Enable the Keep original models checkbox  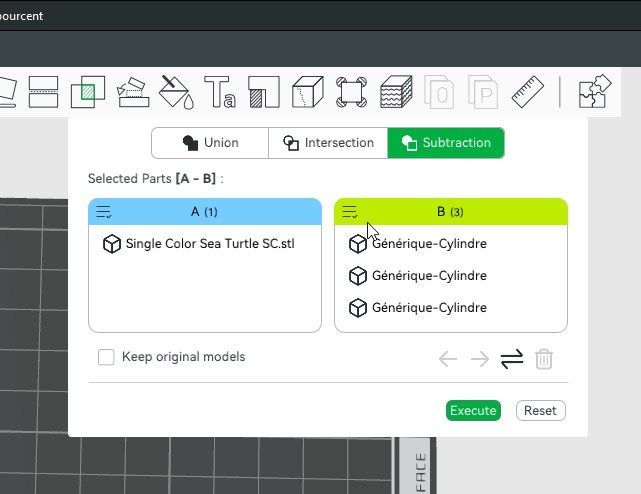click(x=106, y=357)
